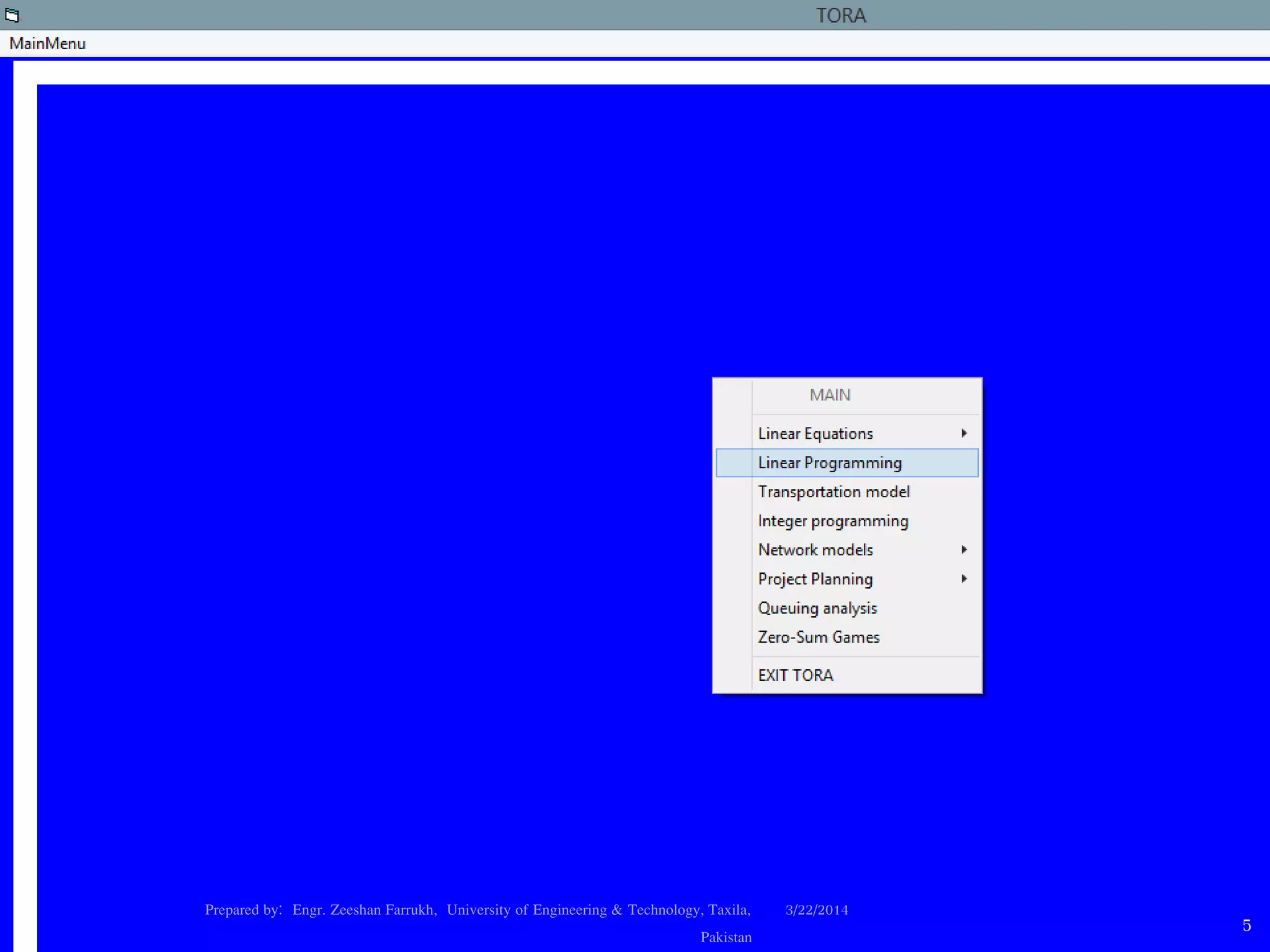
Task: Expand the Project Planning submenu arrow
Action: click(x=964, y=579)
